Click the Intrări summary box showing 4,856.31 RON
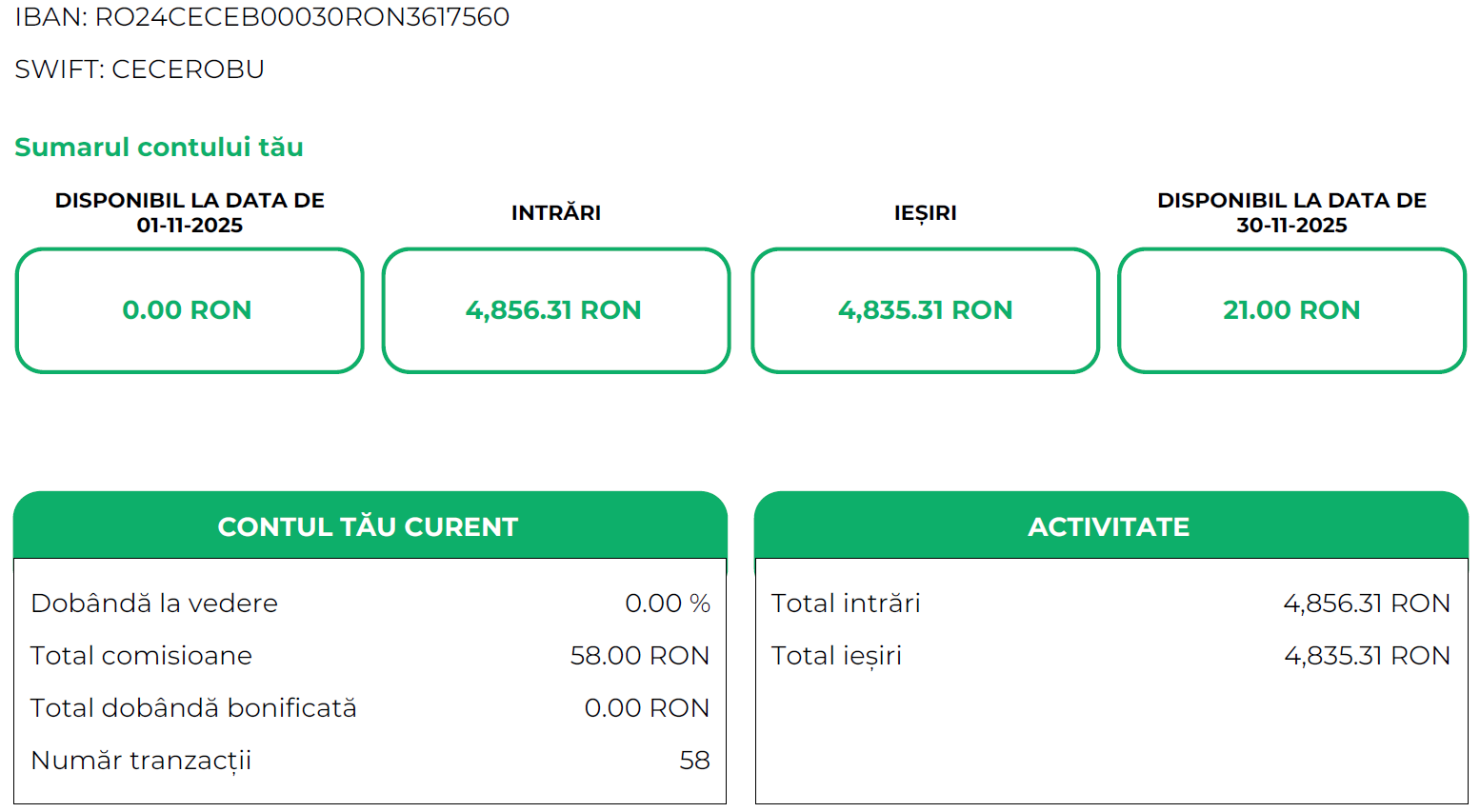1480x812 pixels. 555,310
